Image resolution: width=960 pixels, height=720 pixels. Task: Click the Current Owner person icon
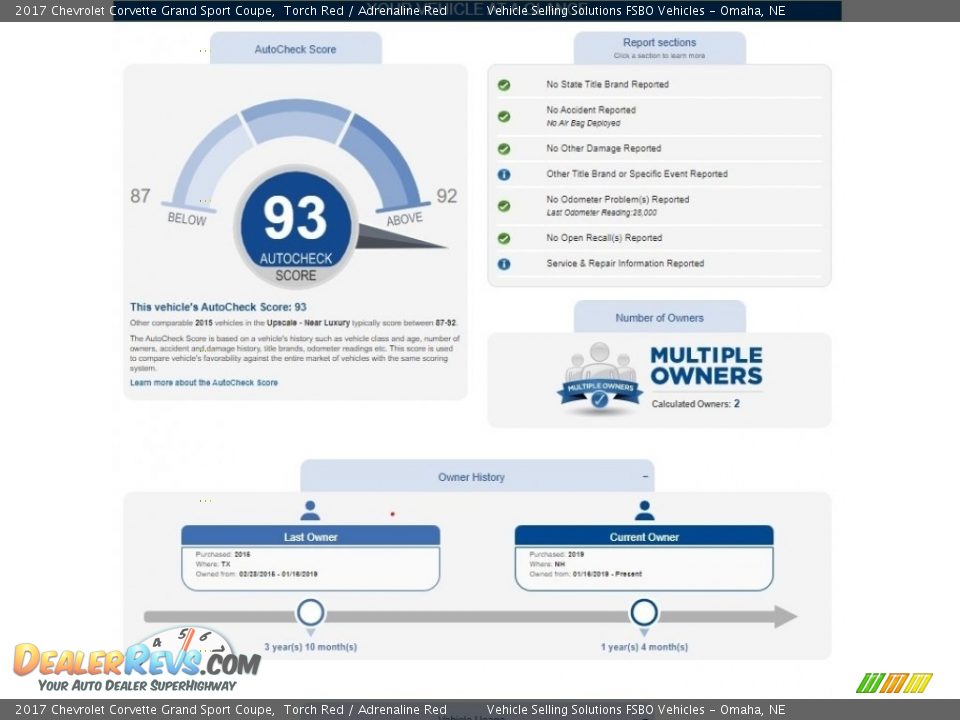644,510
